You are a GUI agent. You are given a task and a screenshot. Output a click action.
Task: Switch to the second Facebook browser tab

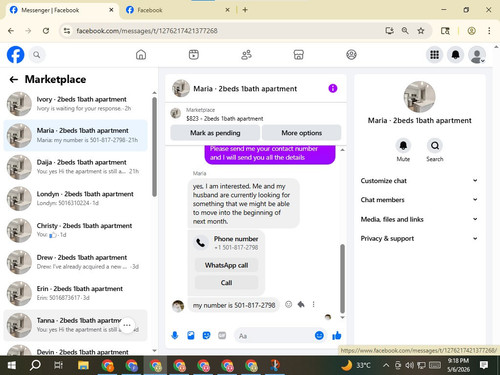coord(177,10)
